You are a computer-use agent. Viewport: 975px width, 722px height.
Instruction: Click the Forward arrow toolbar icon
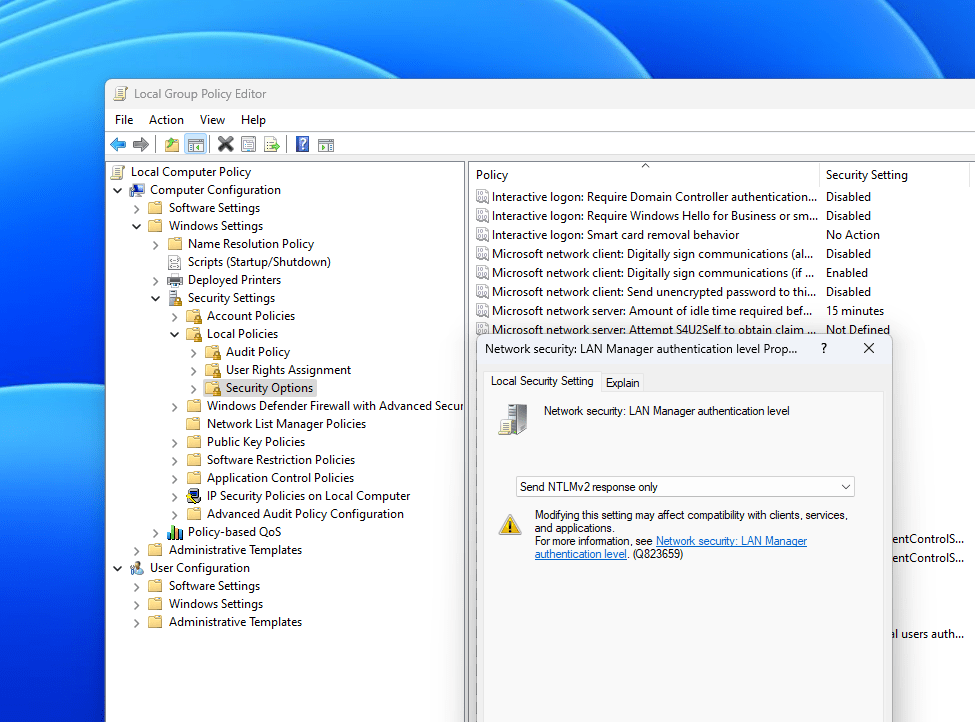click(x=141, y=145)
